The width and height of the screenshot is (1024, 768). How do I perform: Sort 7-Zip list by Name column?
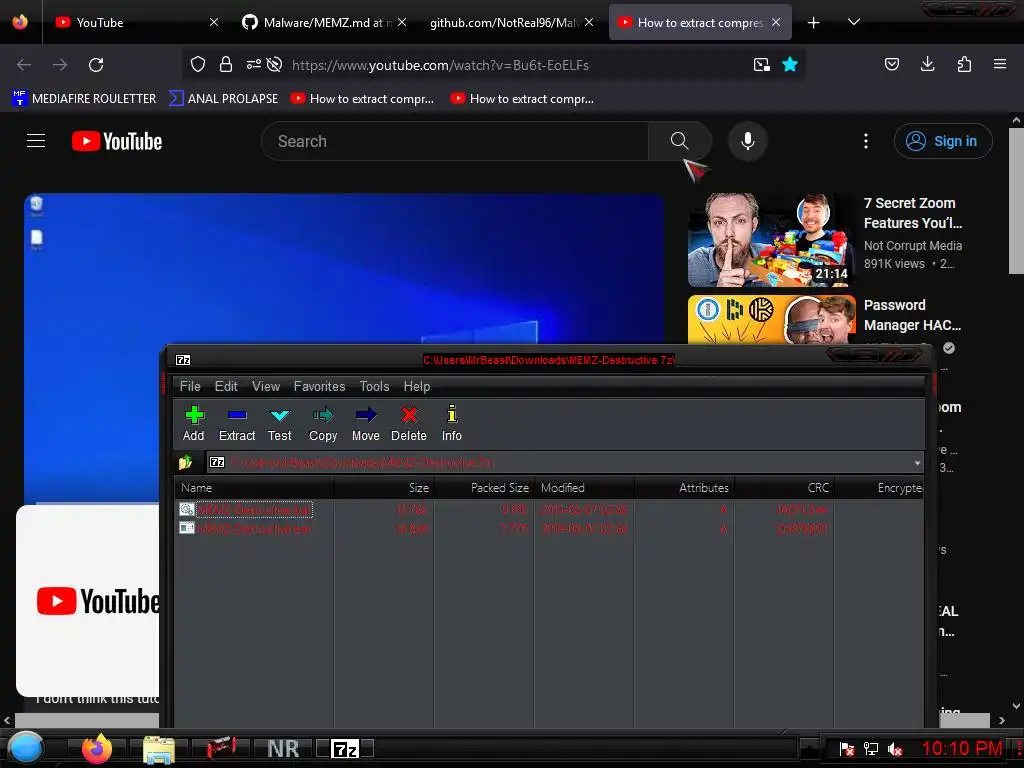coord(254,488)
